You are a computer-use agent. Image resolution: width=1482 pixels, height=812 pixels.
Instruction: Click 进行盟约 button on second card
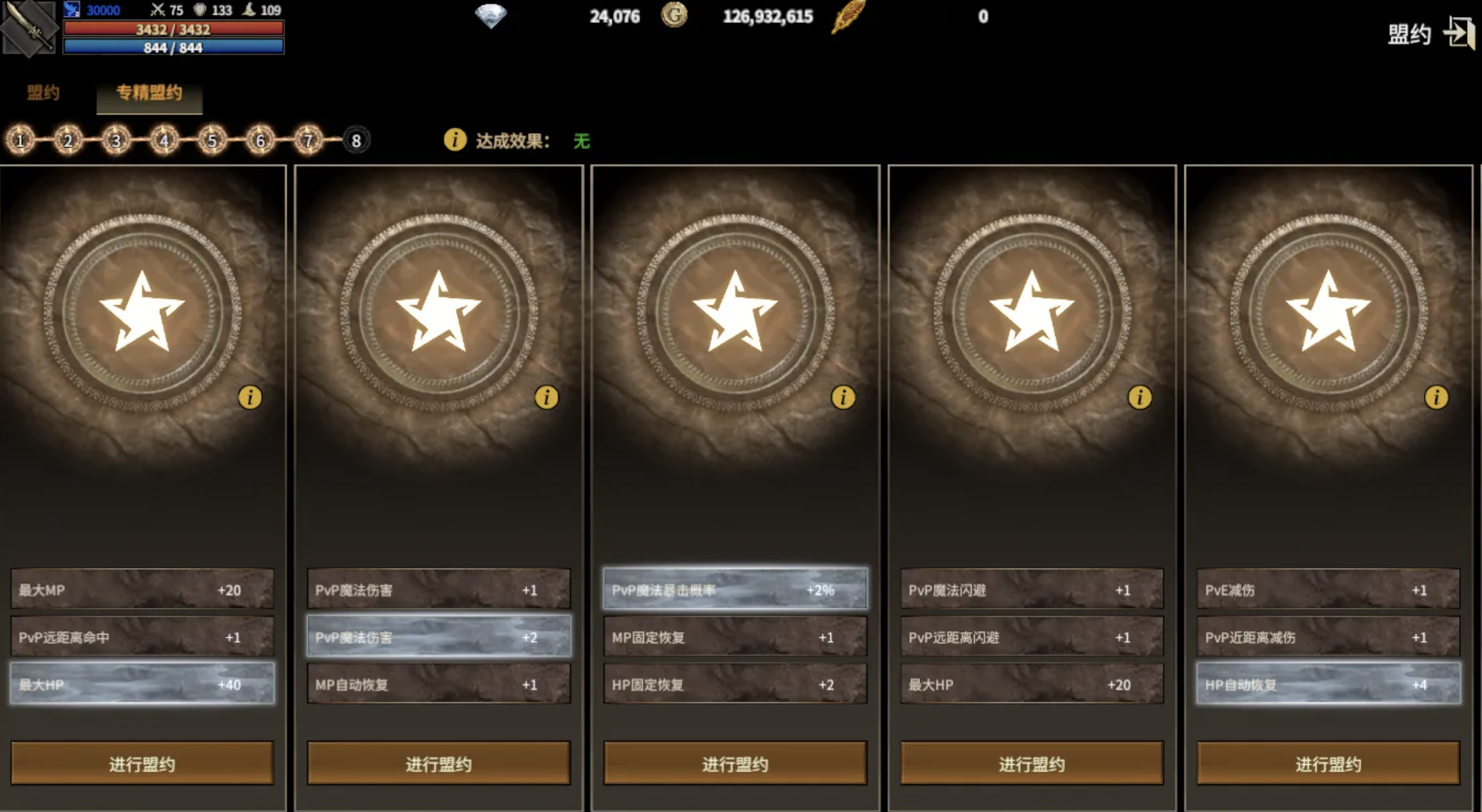click(439, 763)
